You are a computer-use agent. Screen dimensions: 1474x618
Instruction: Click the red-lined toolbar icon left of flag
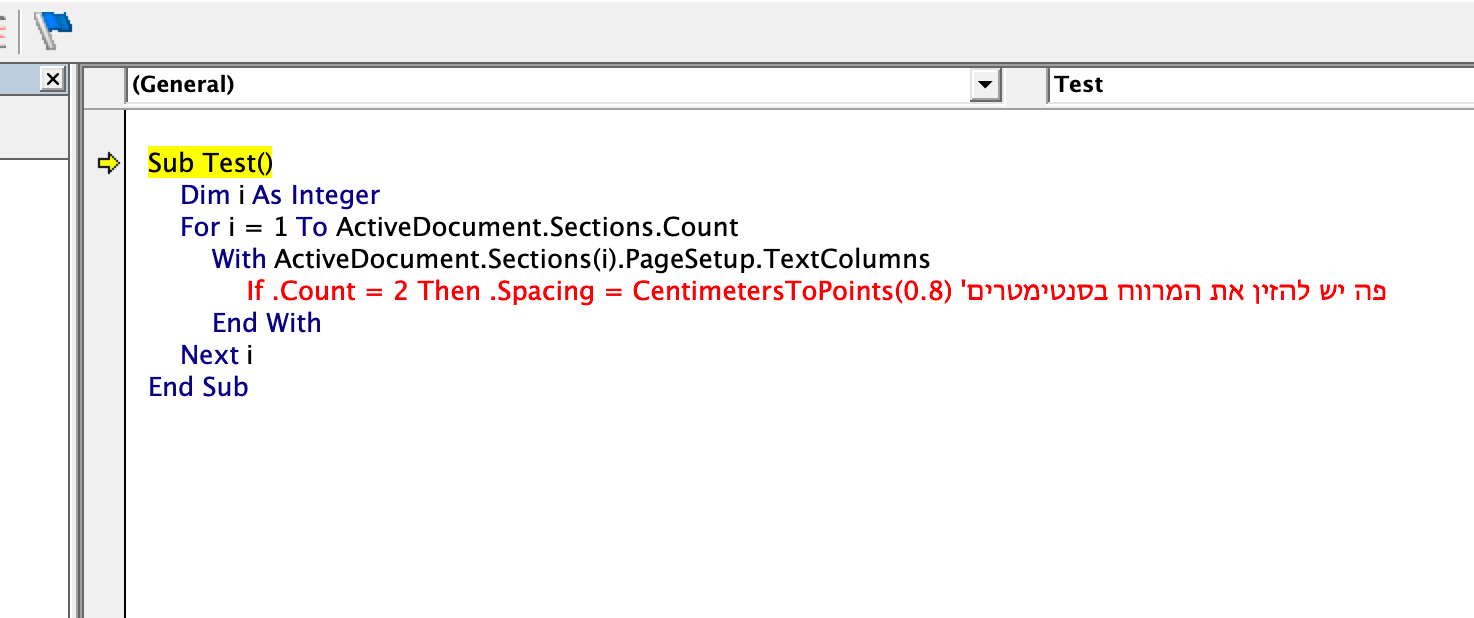point(4,30)
